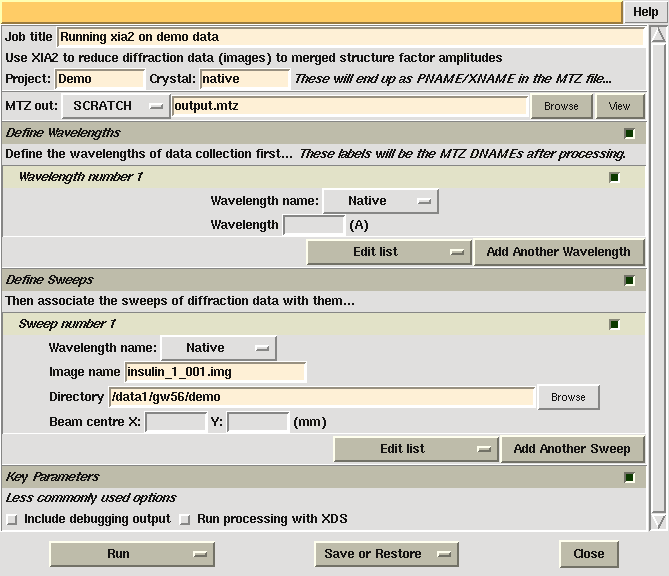Click the Define Wavelengths section header text
This screenshot has width=669, height=576.
click(63, 133)
